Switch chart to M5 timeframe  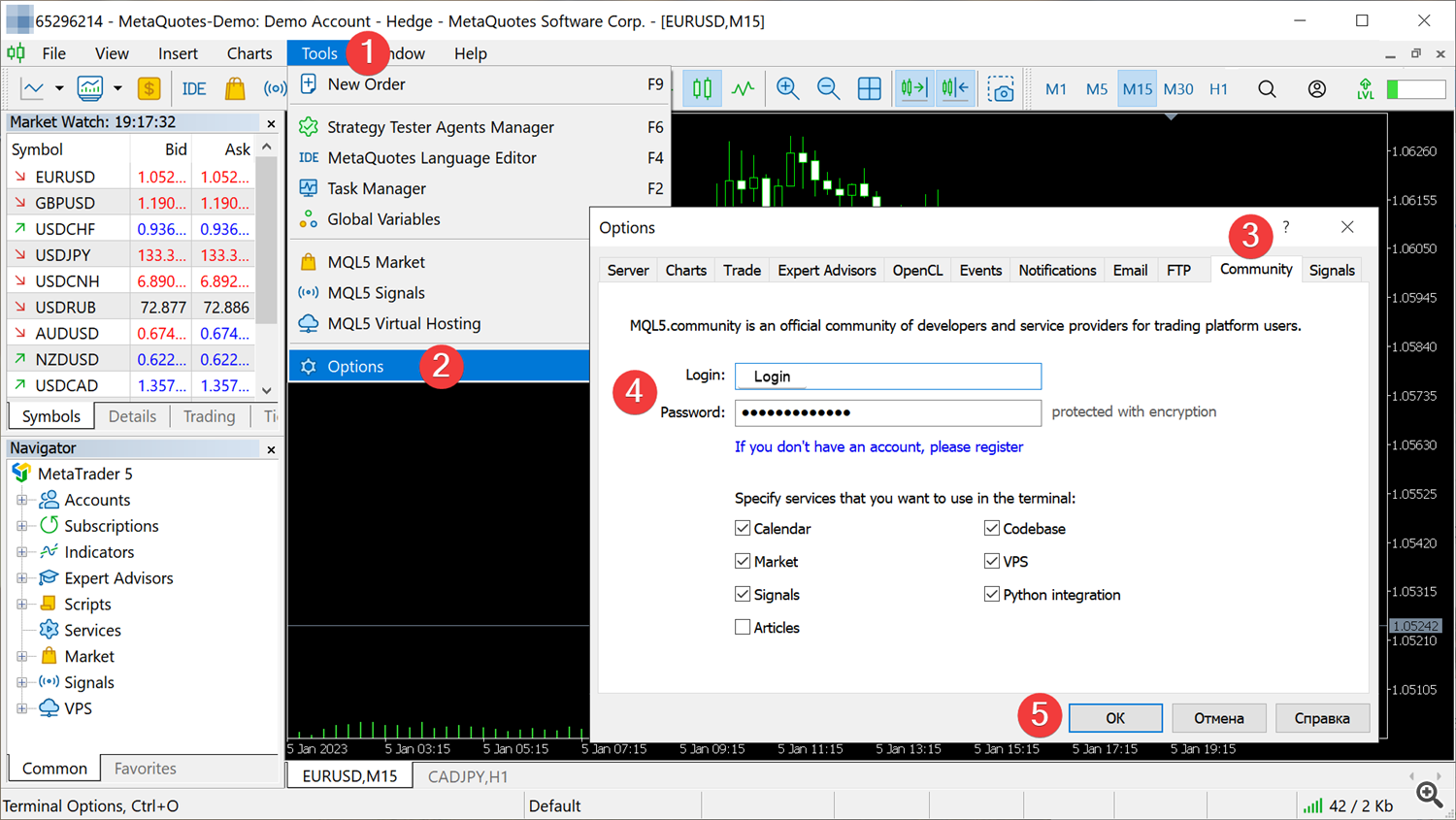tap(1097, 89)
